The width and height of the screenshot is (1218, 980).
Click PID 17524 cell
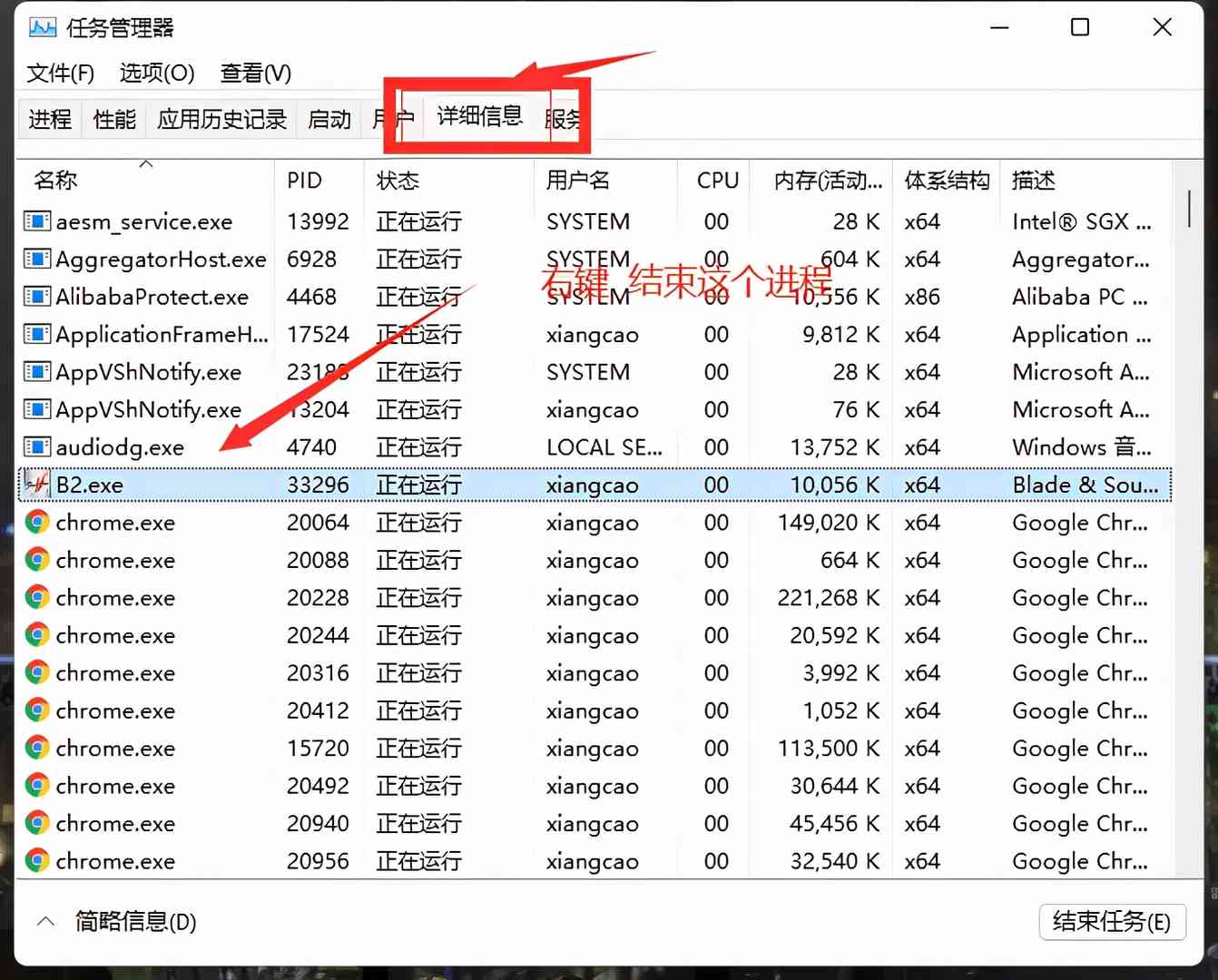pos(318,335)
